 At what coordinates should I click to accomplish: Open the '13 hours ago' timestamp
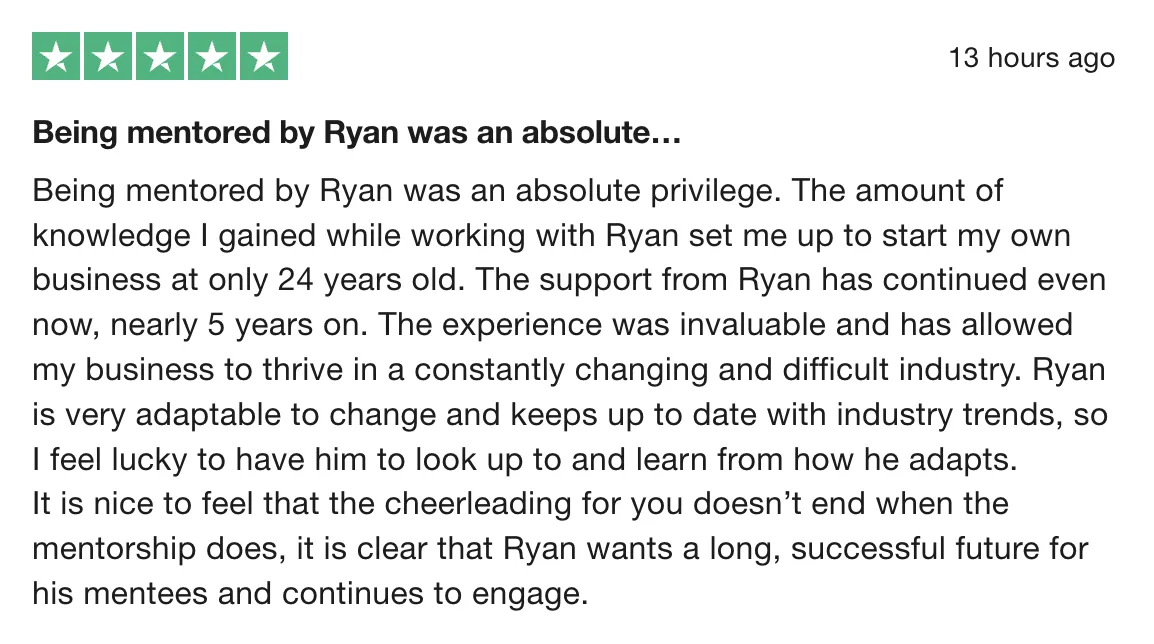(x=1031, y=57)
